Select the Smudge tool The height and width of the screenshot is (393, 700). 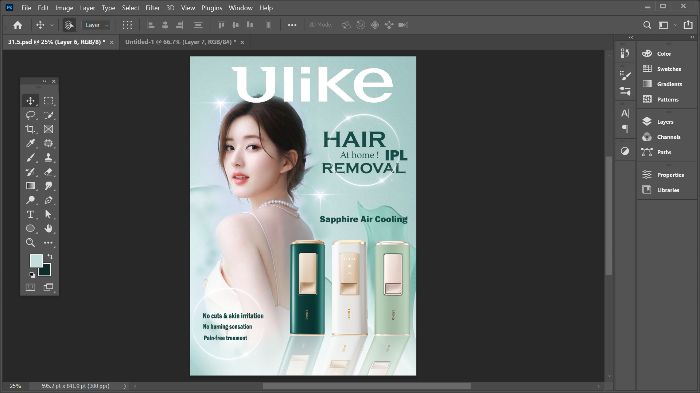(48, 186)
